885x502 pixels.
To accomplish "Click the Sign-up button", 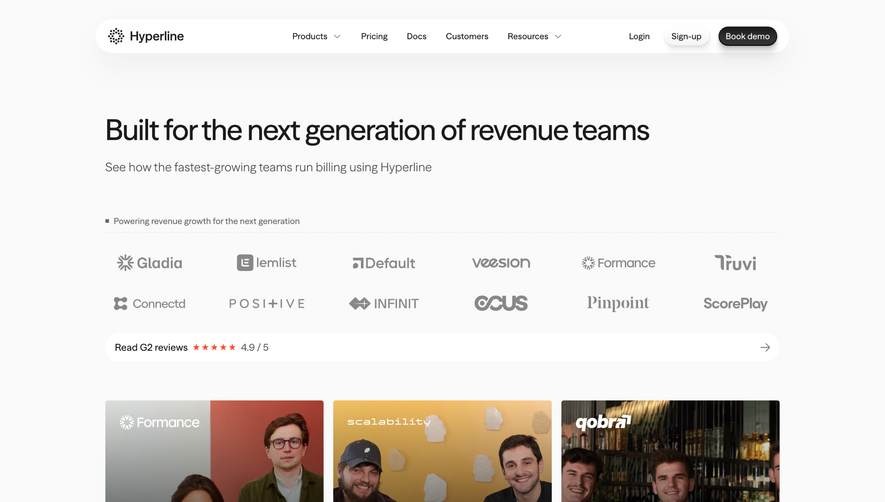I will (x=686, y=36).
